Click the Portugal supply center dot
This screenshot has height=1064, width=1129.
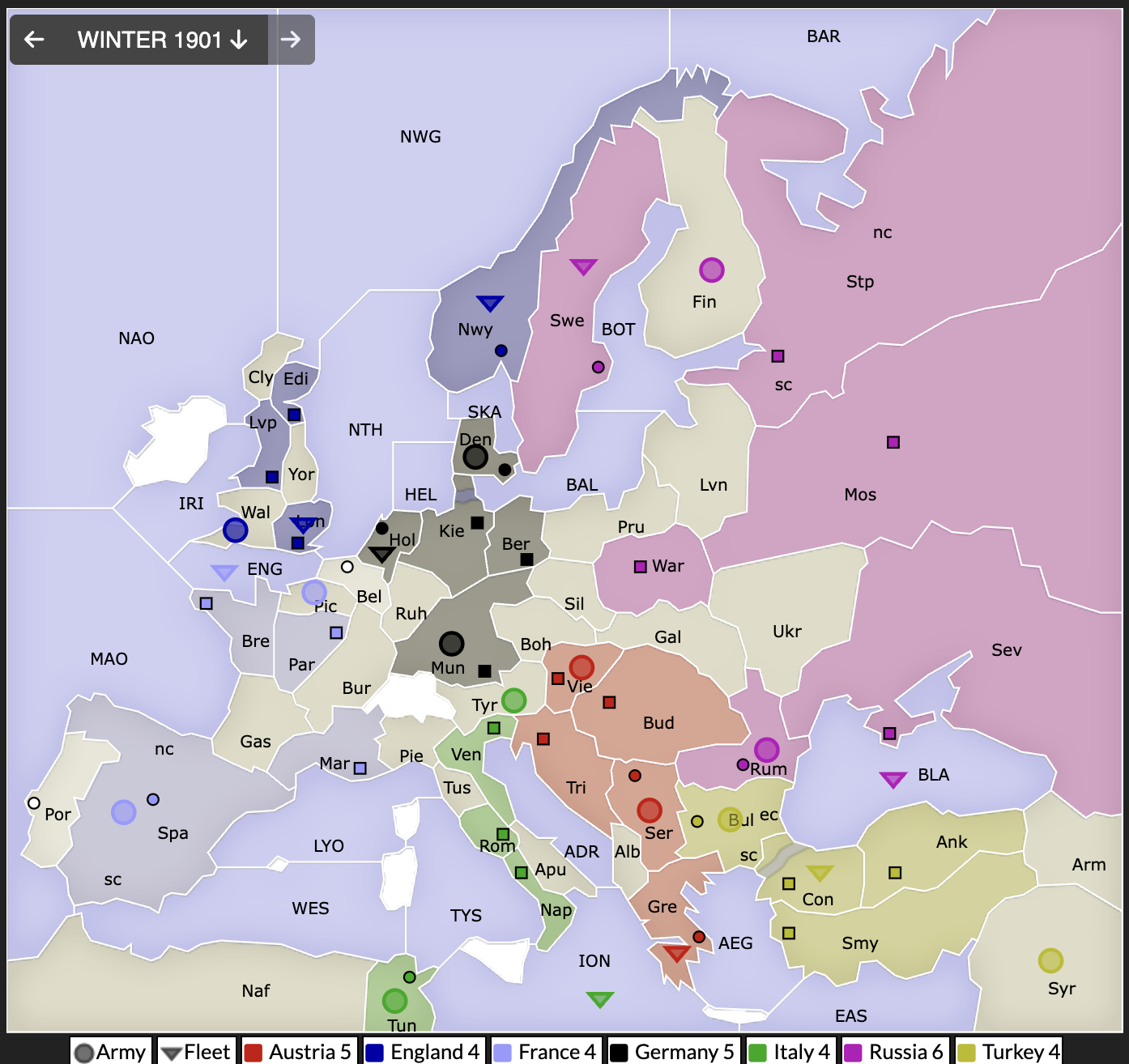click(x=33, y=803)
